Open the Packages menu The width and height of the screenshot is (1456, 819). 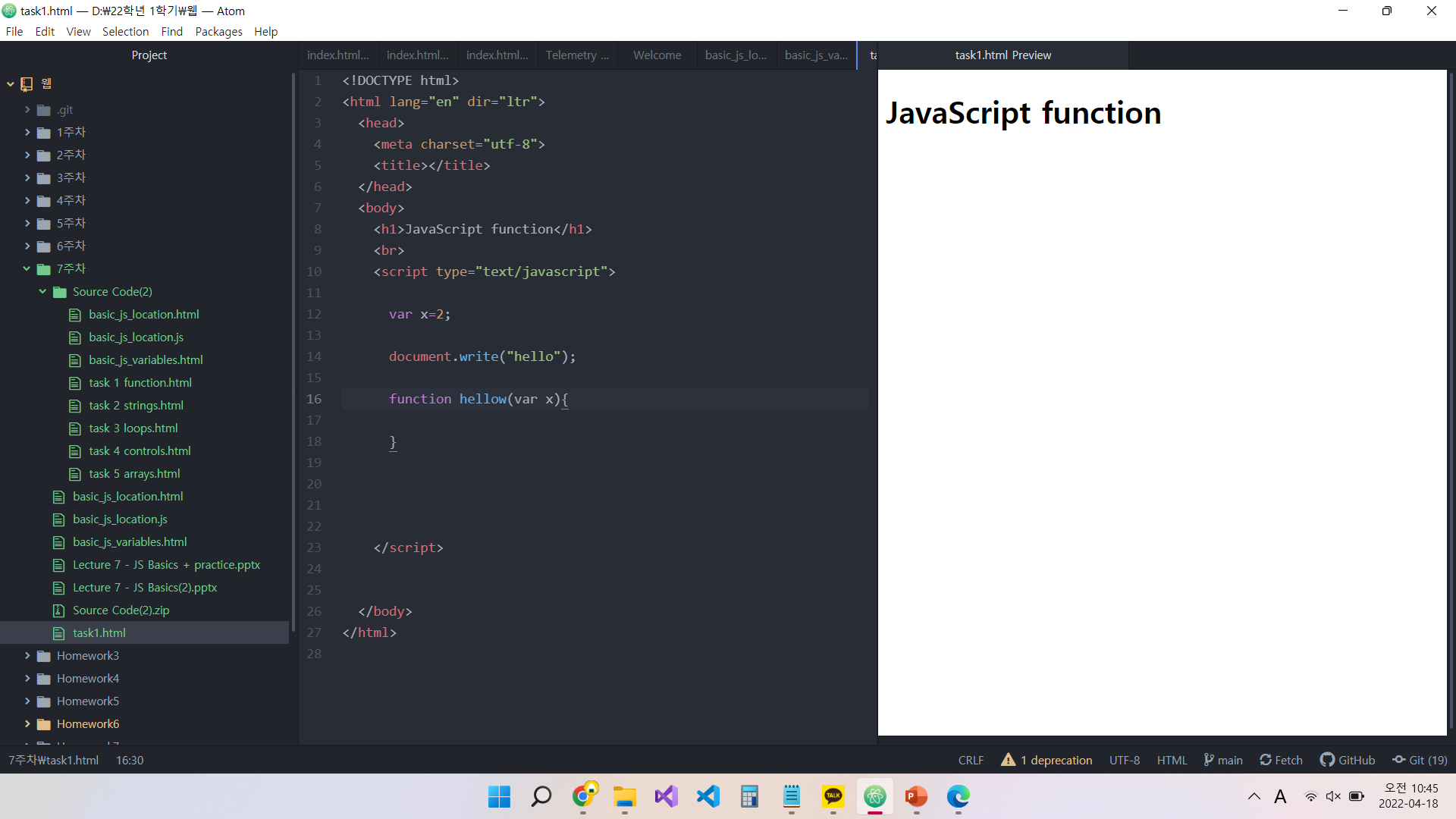point(218,31)
